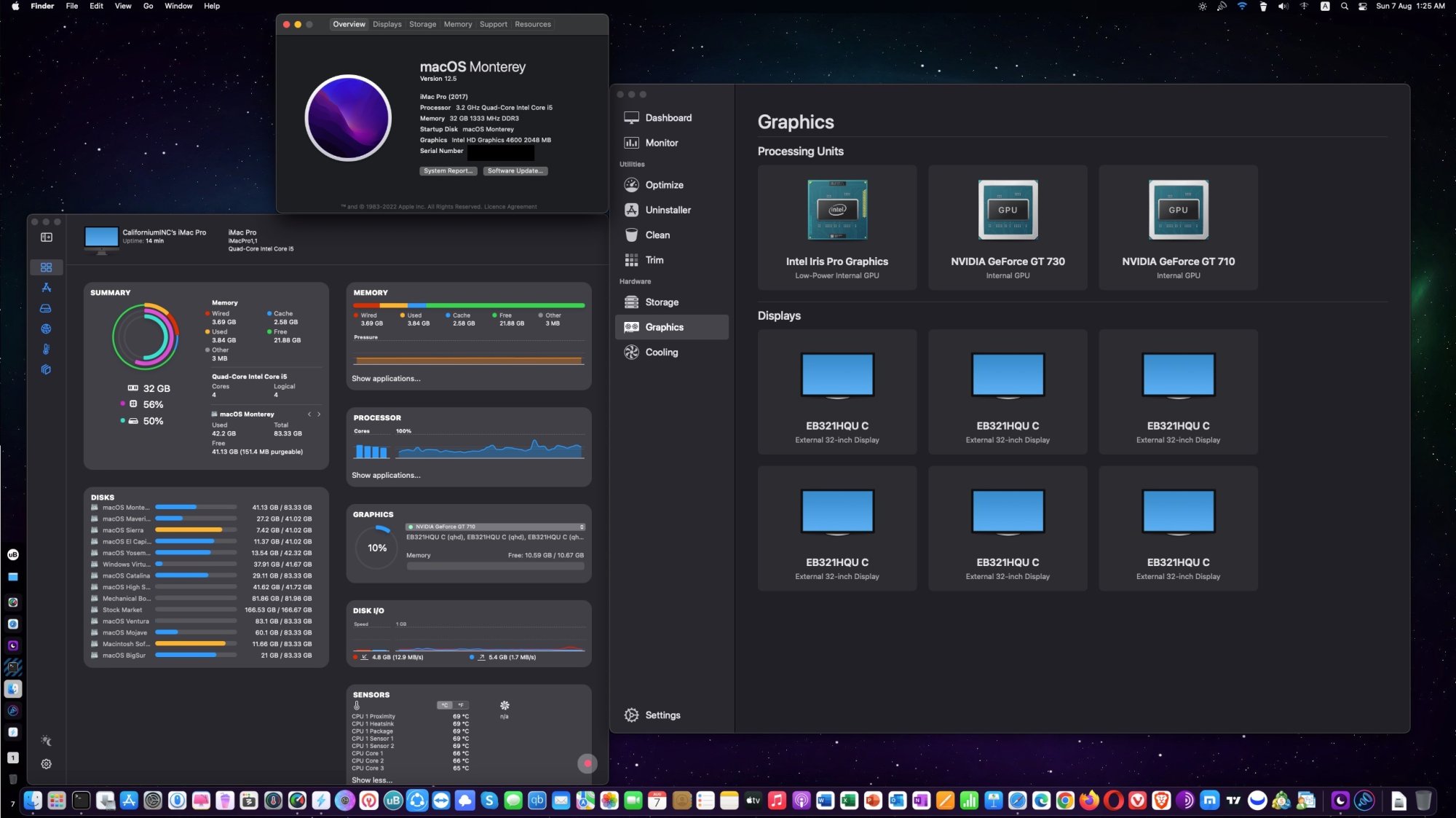
Task: Collapse sensors list with Show less
Action: (x=372, y=780)
